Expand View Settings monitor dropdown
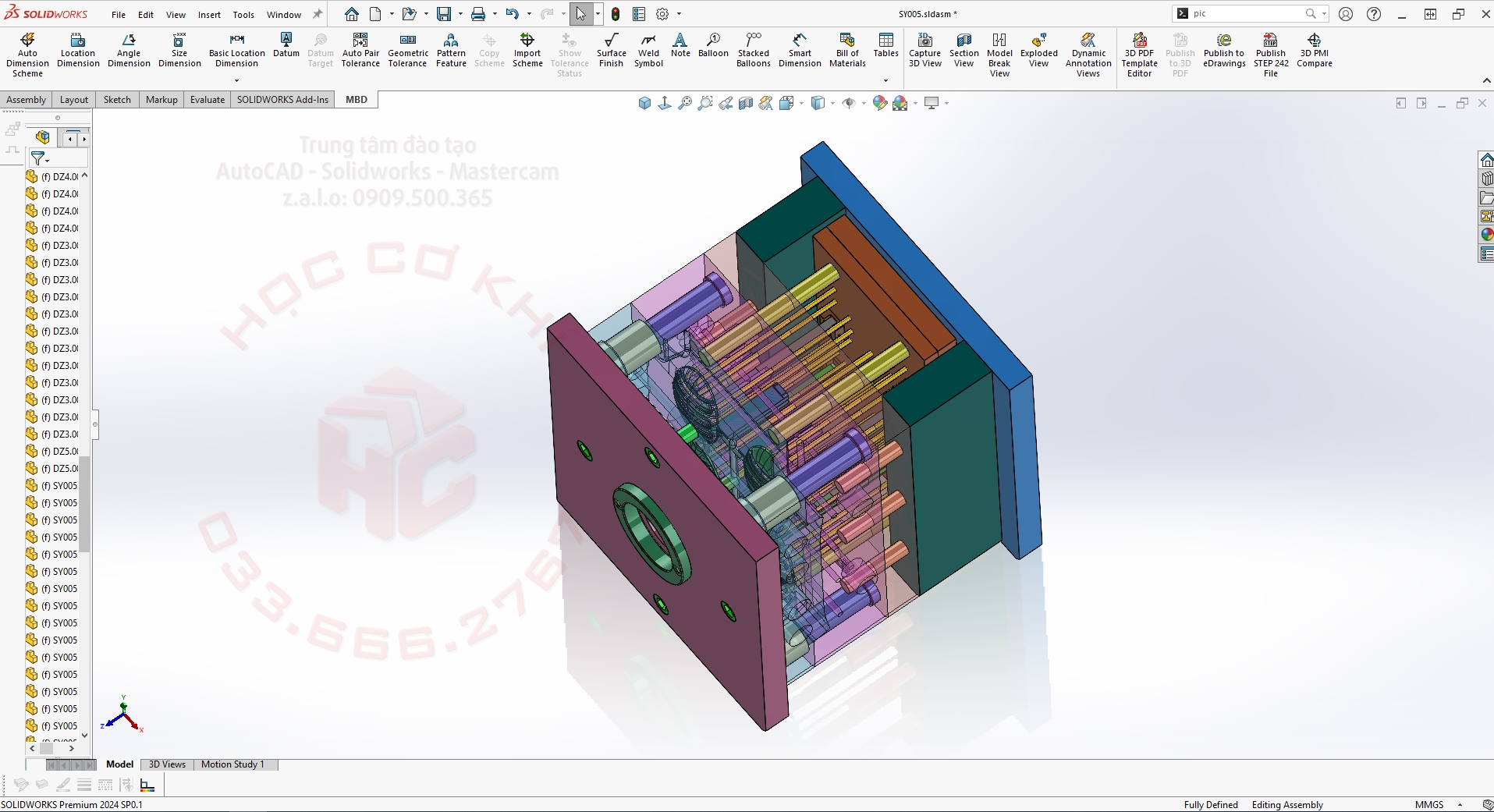1494x812 pixels. coord(946,103)
